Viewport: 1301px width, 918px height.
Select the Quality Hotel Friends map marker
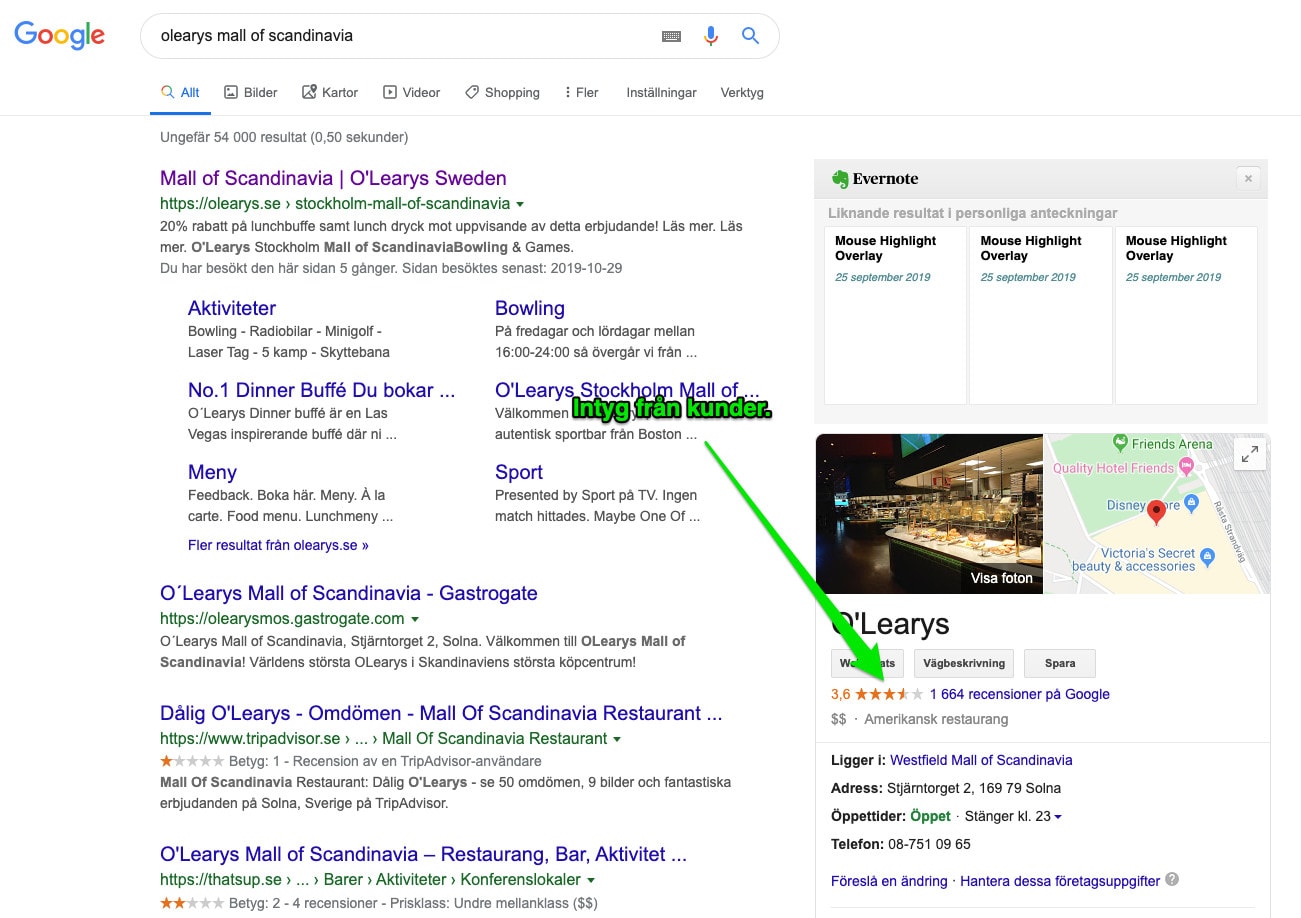(1186, 466)
